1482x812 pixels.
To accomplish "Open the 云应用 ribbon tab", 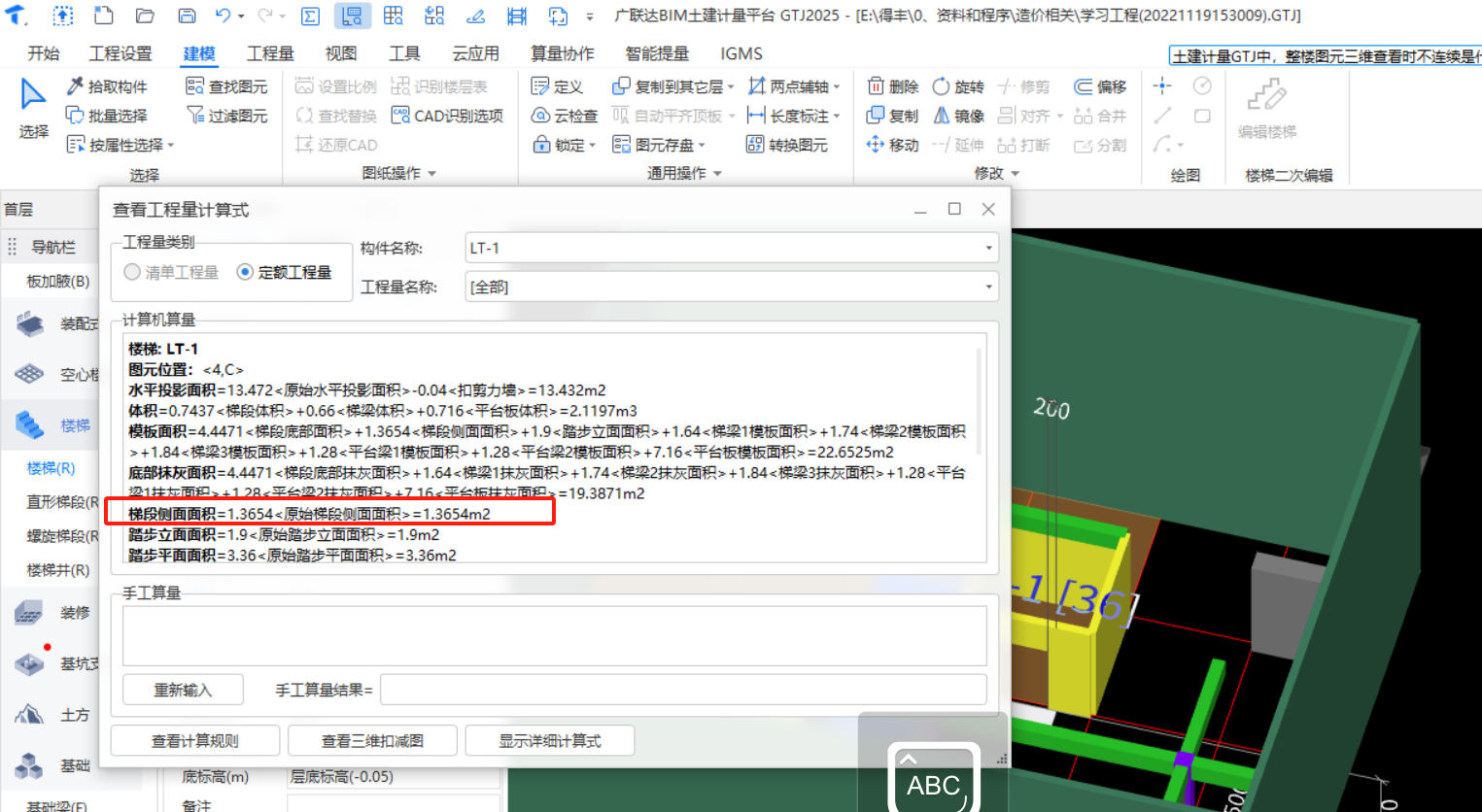I will pyautogui.click(x=476, y=53).
